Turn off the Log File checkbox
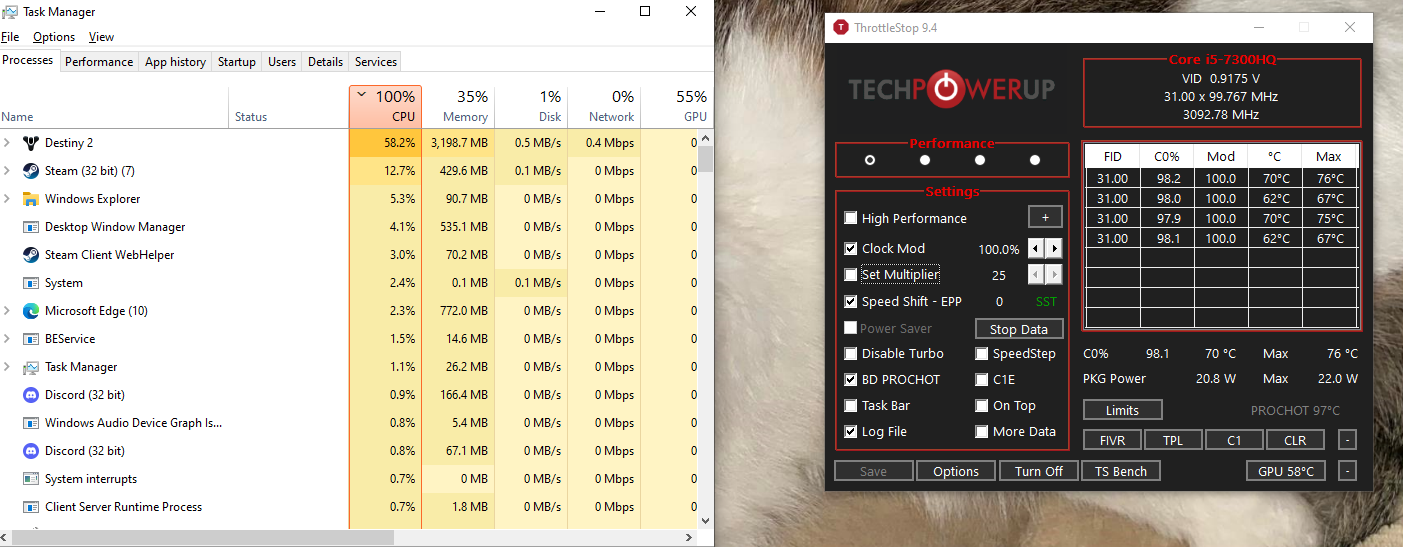Image resolution: width=1403 pixels, height=547 pixels. (851, 431)
